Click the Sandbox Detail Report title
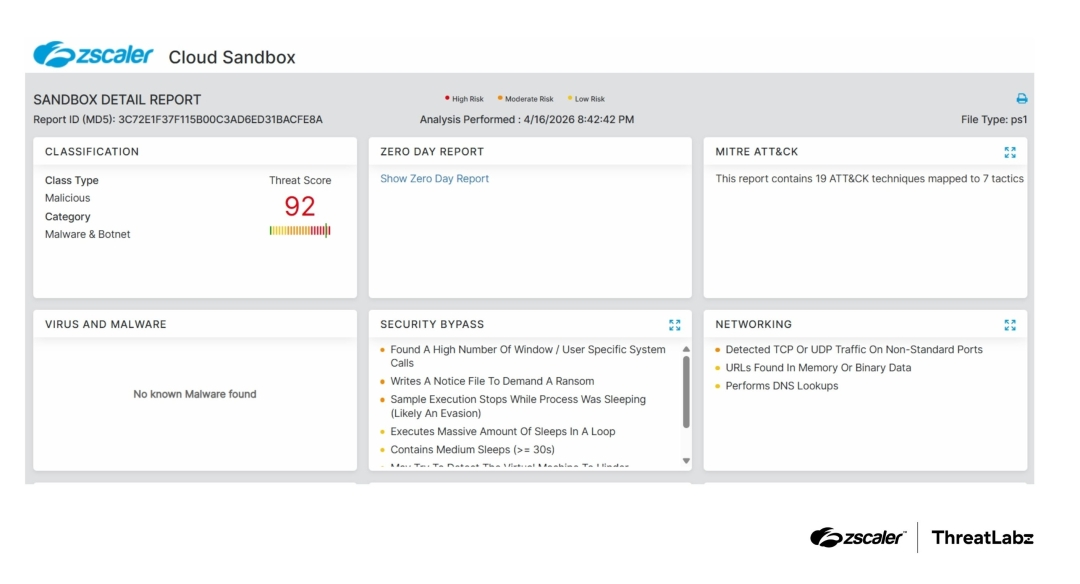Viewport: 1080px width, 584px height. click(x=117, y=99)
